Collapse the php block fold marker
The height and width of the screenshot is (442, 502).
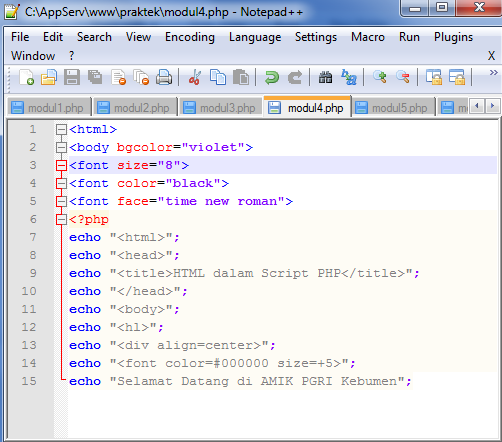tap(61, 219)
